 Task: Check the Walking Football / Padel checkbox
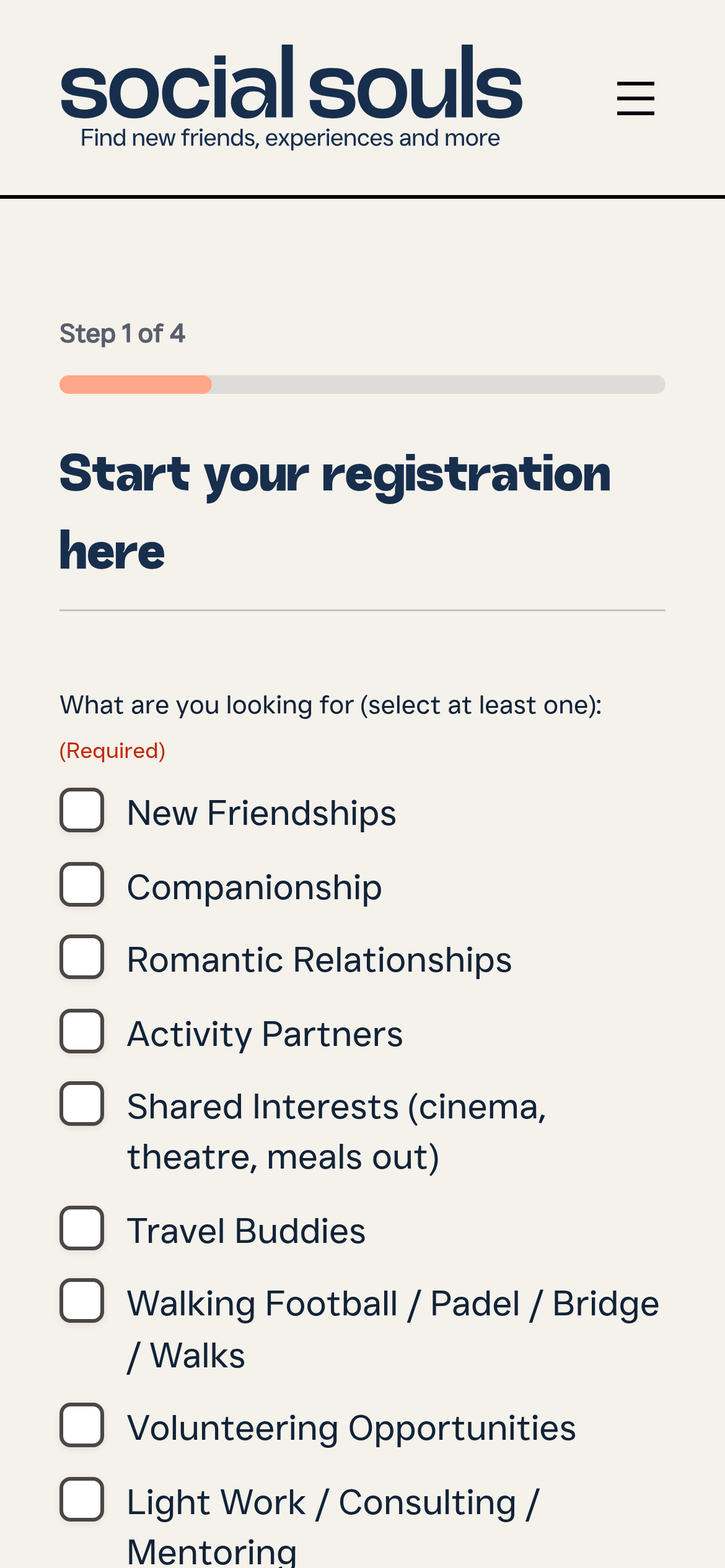pos(82,1300)
